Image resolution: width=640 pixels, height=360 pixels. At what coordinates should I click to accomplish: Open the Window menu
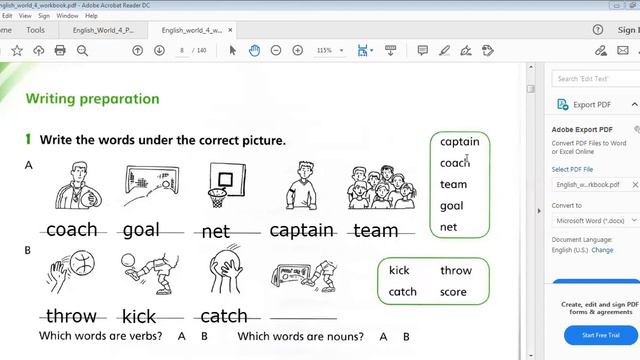[67, 16]
